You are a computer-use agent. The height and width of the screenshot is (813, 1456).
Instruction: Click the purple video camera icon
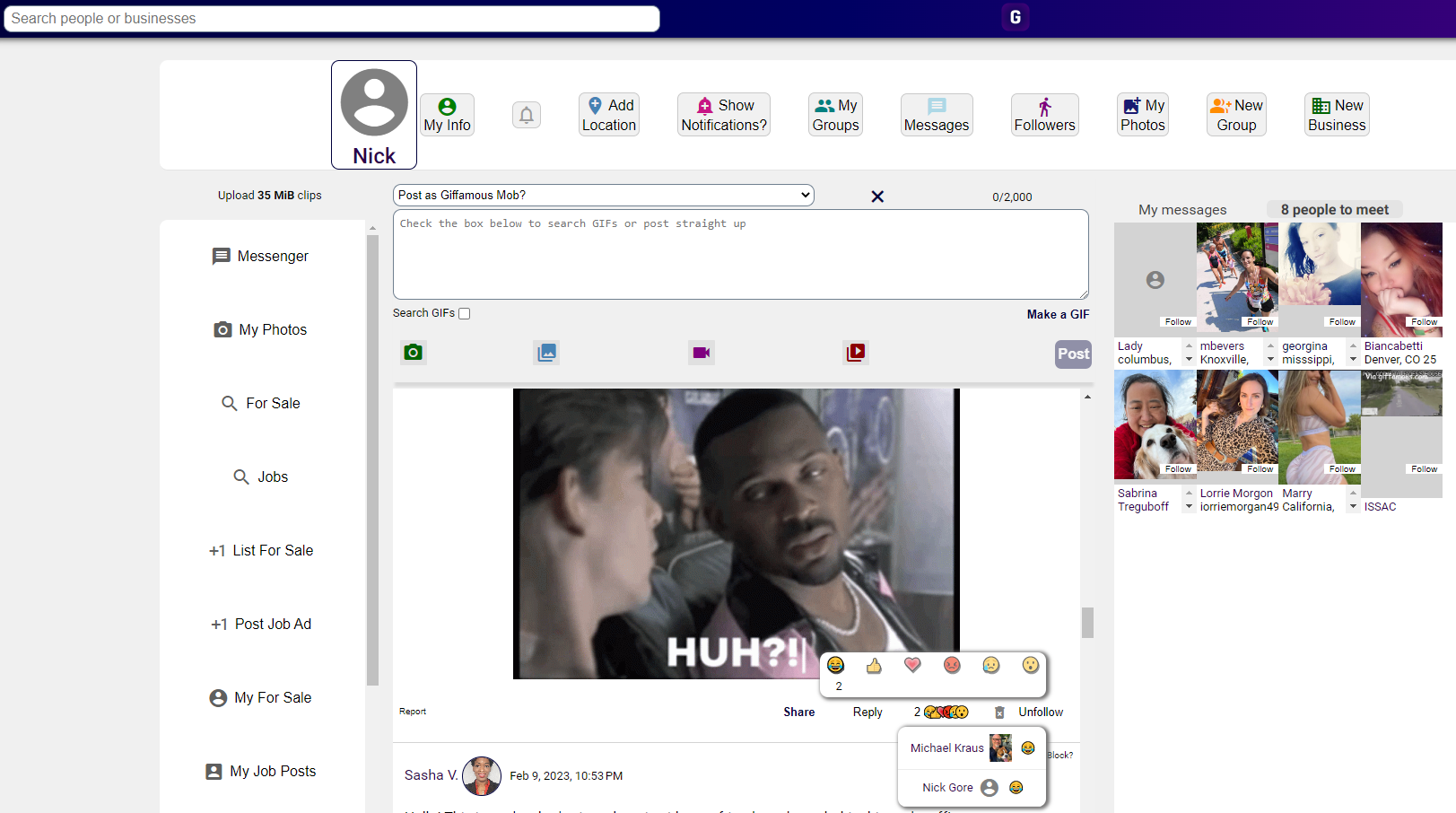point(702,353)
